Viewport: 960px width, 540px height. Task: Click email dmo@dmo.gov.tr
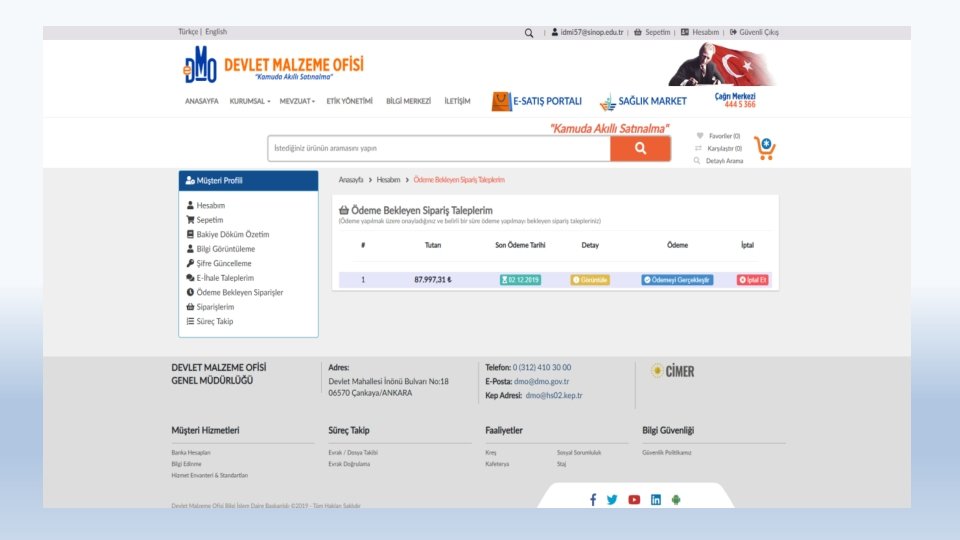(541, 381)
